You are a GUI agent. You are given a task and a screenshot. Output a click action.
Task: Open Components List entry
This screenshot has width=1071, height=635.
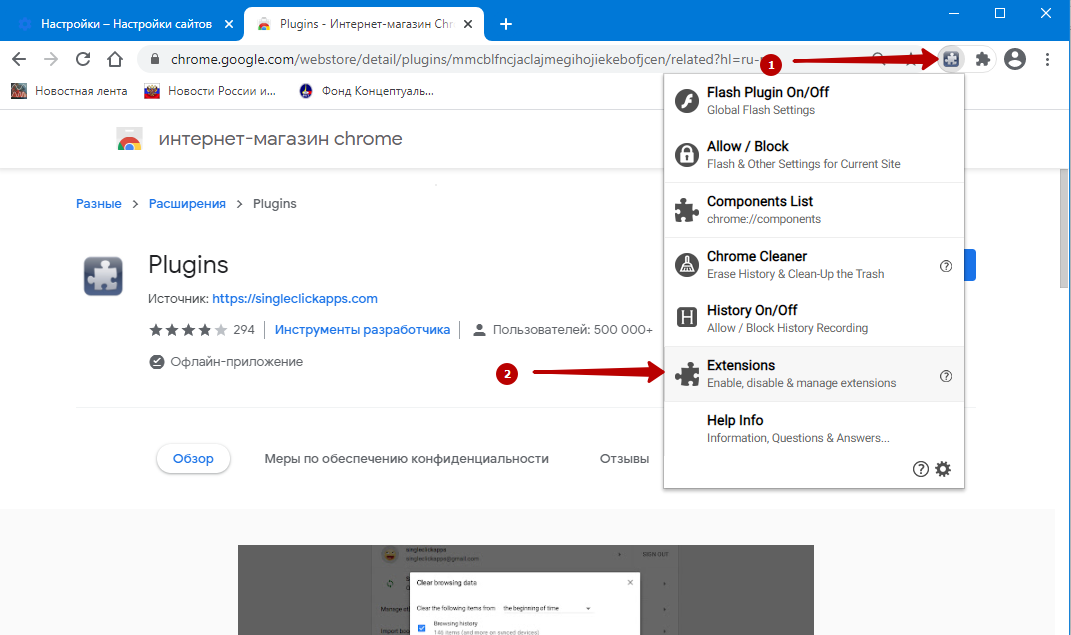tap(759, 209)
